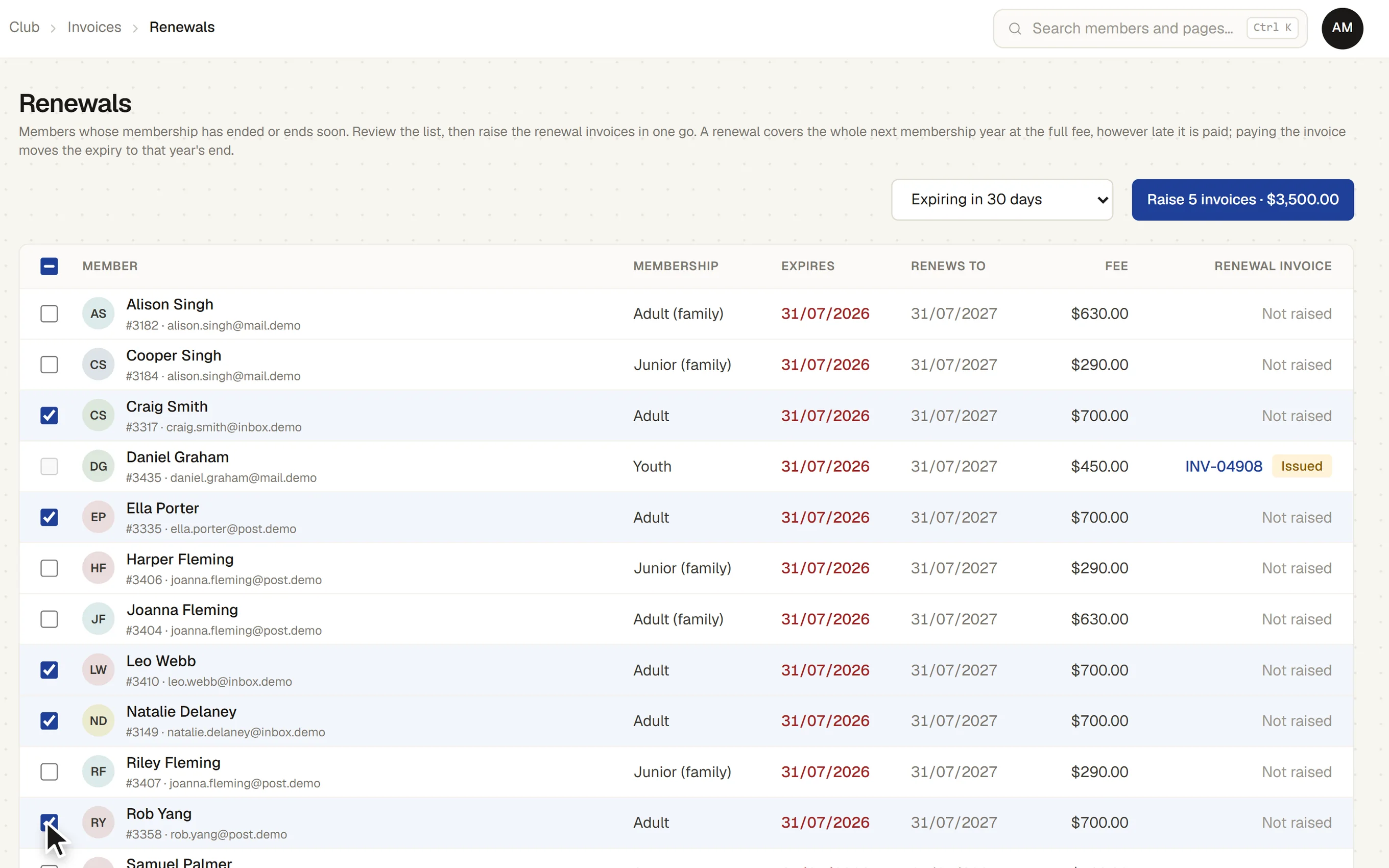
Task: Check Alison Singh's row checkbox
Action: [x=50, y=314]
